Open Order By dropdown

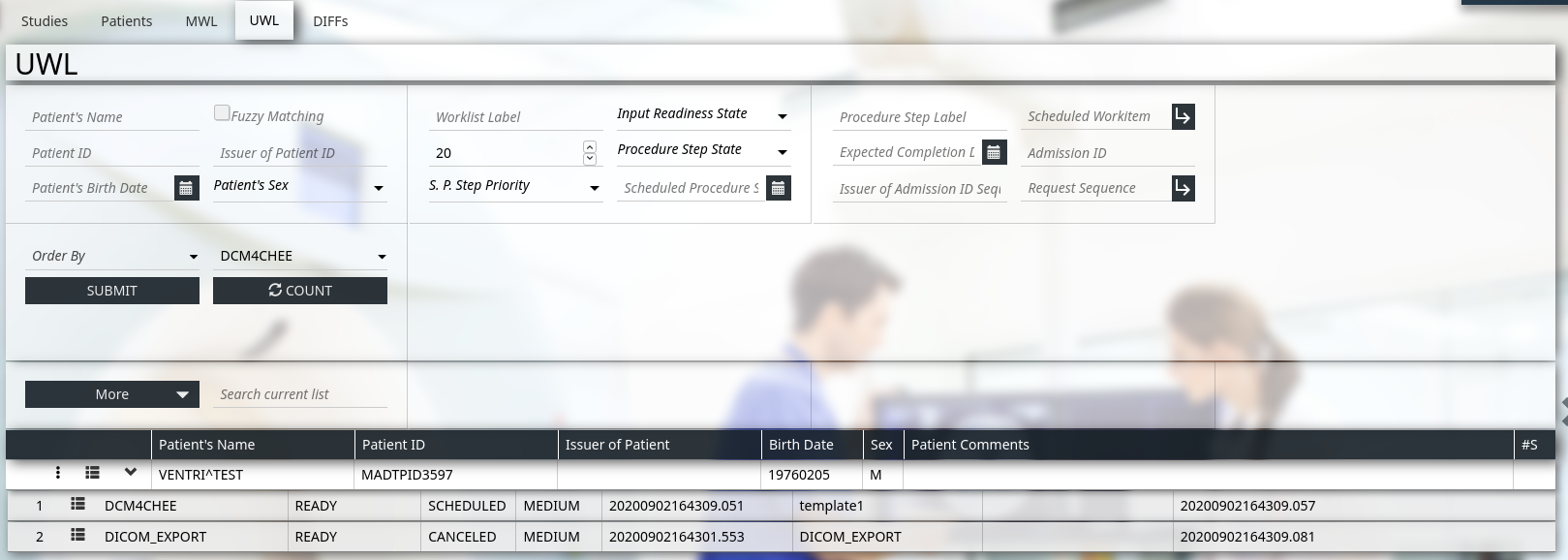click(x=112, y=256)
